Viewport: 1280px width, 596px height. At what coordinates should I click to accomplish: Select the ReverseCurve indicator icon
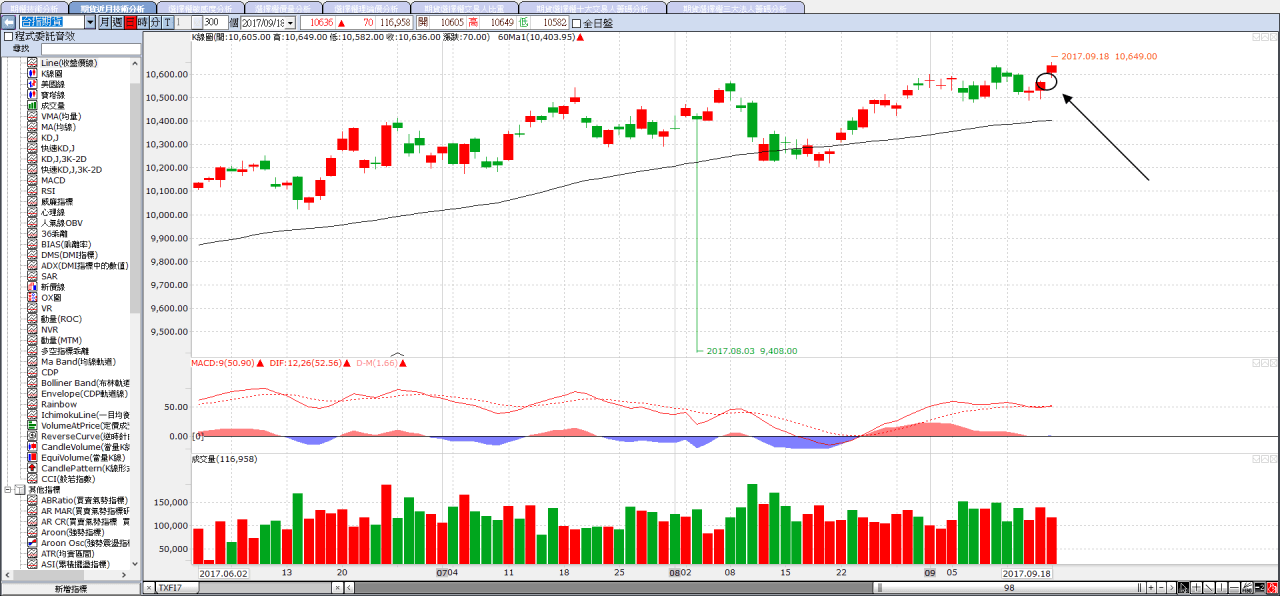[32, 436]
